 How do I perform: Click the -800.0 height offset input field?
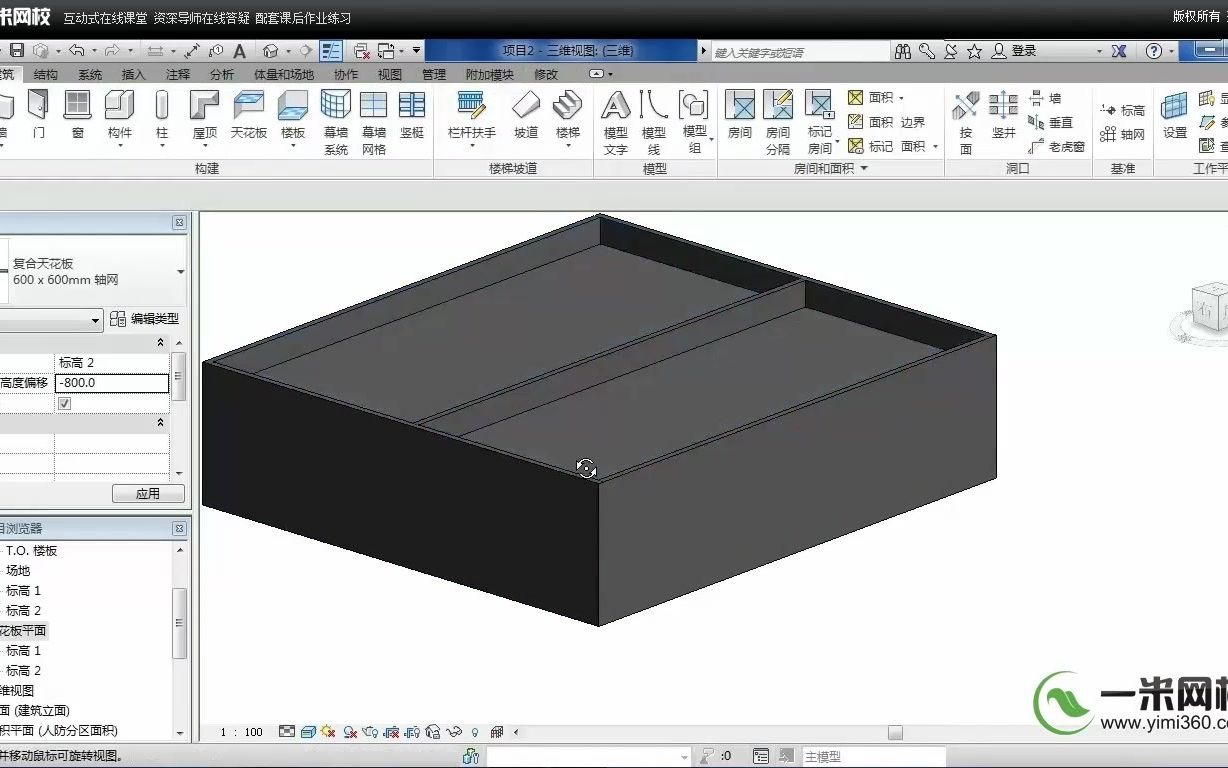point(111,383)
